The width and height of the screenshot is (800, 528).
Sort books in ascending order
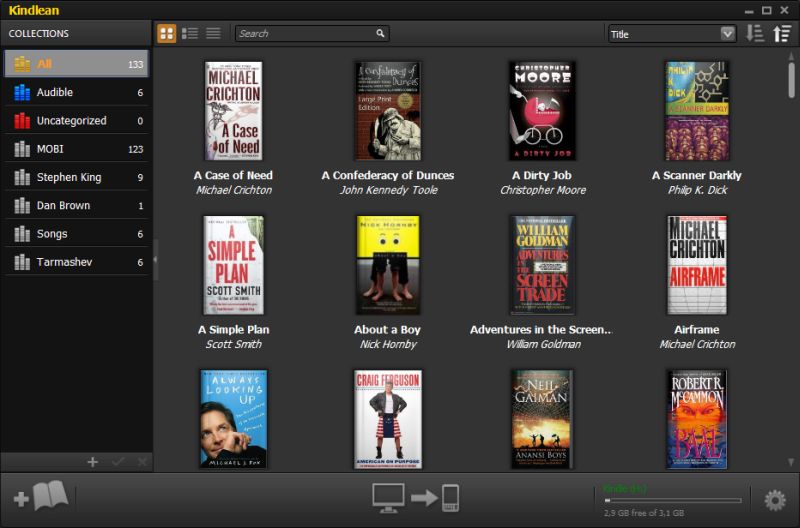(782, 34)
